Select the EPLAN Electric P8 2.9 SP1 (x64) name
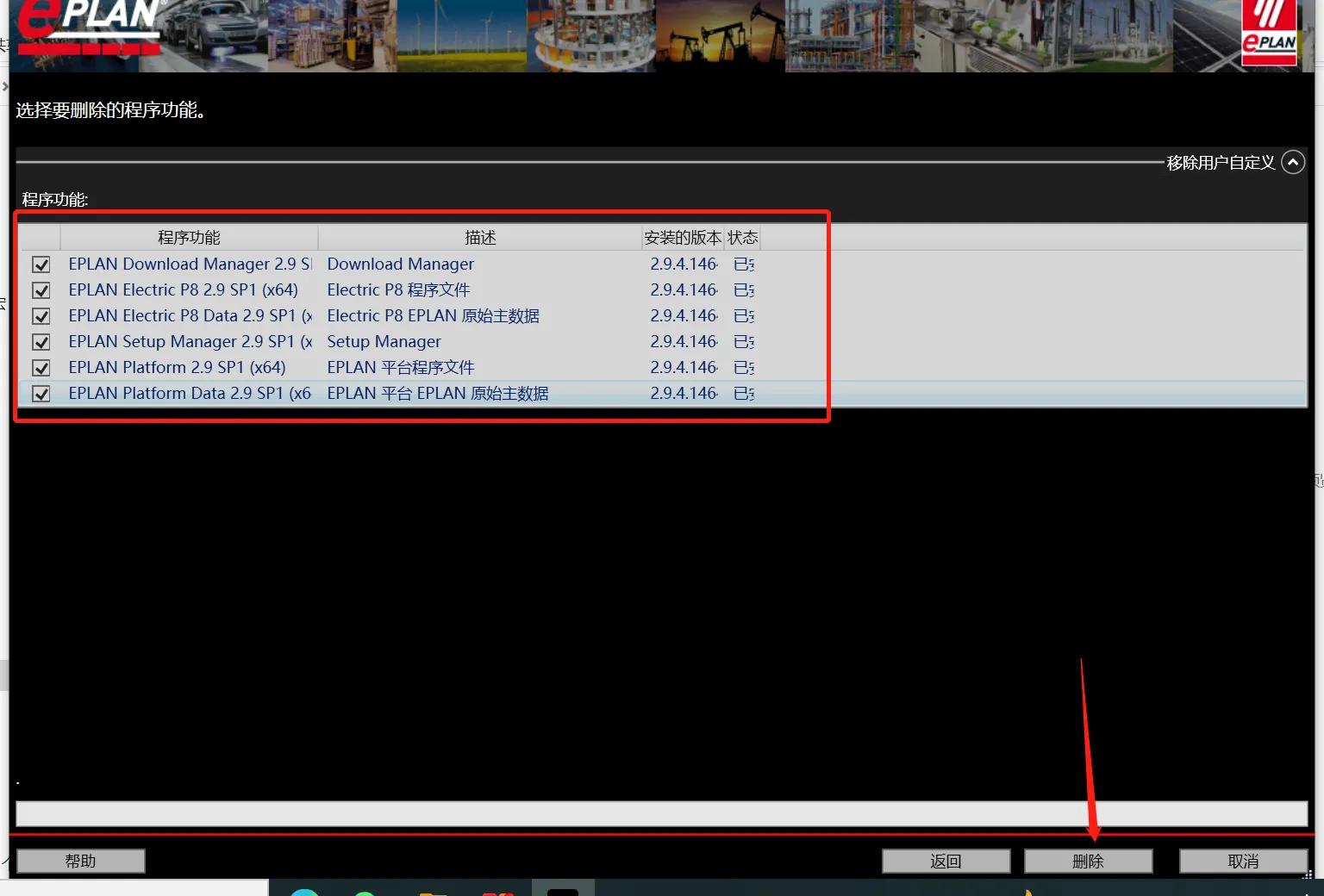Screen dimensions: 1324x896 click(x=184, y=290)
